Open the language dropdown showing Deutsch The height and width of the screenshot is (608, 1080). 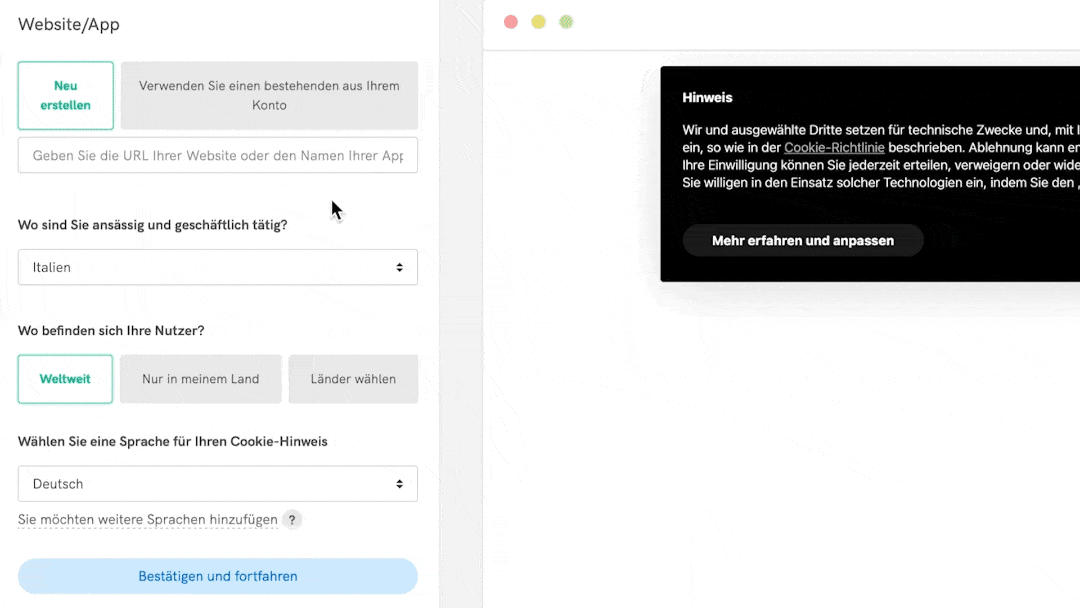217,484
